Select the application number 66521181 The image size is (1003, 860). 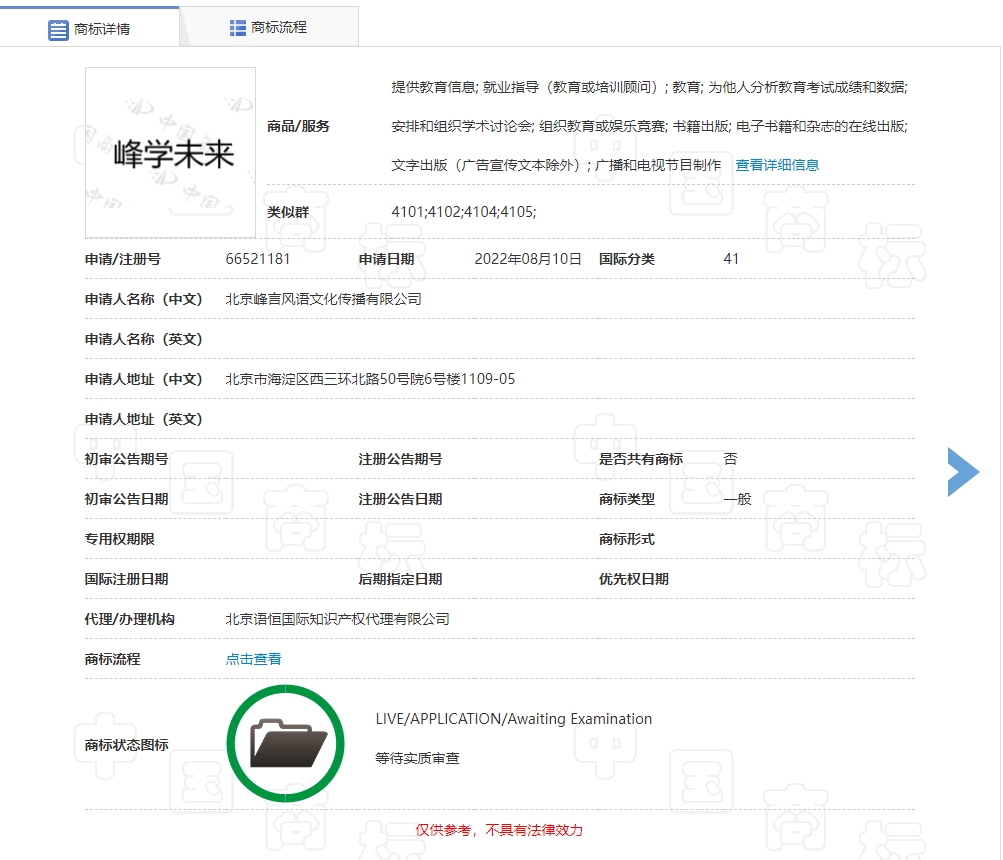[258, 259]
